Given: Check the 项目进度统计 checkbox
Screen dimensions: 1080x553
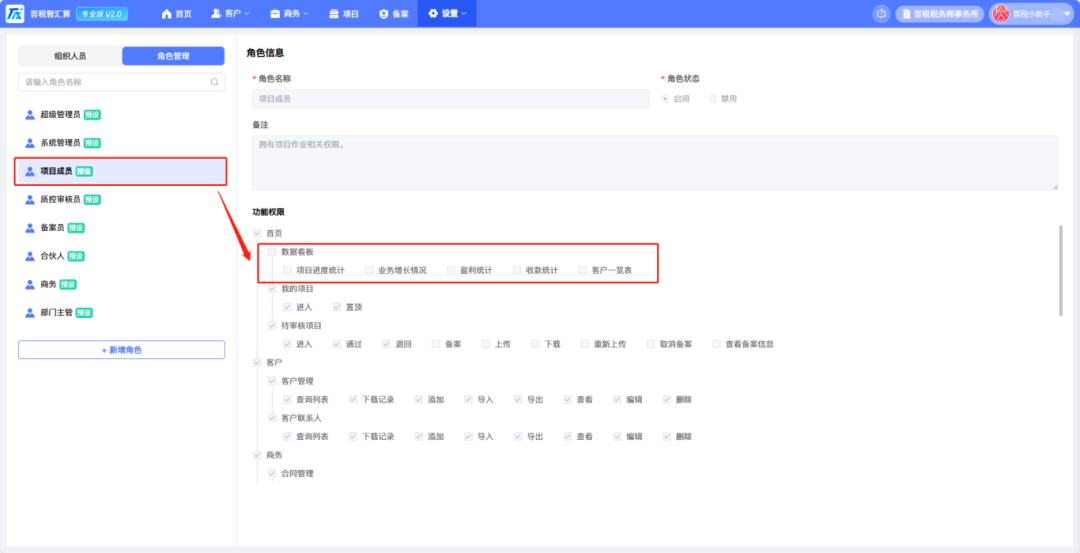Looking at the screenshot, I should pos(287,271).
